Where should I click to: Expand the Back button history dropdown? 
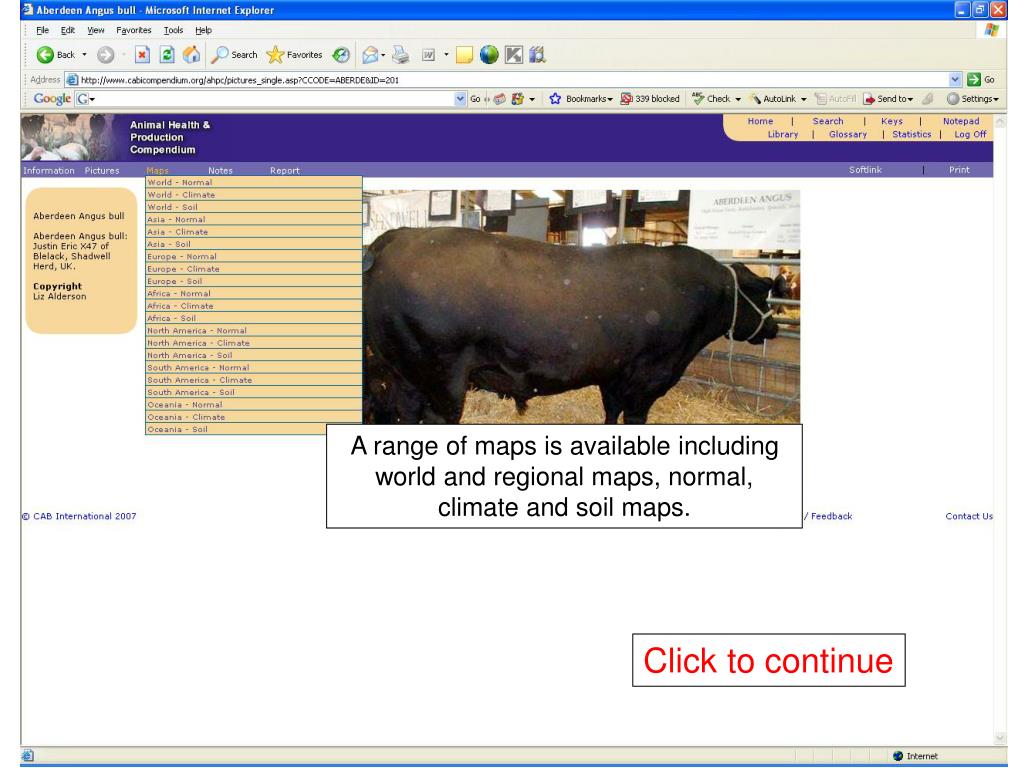[84, 55]
